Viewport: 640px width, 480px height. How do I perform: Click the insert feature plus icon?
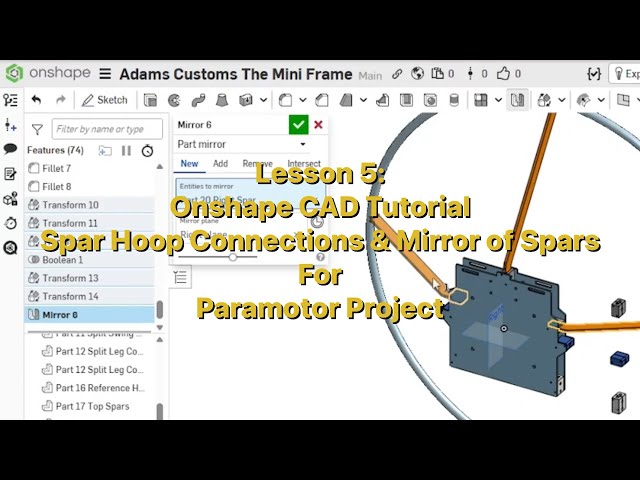(x=11, y=125)
